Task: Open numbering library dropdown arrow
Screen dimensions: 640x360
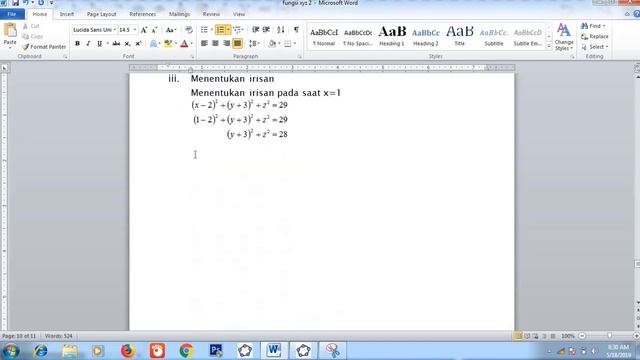Action: (228, 30)
